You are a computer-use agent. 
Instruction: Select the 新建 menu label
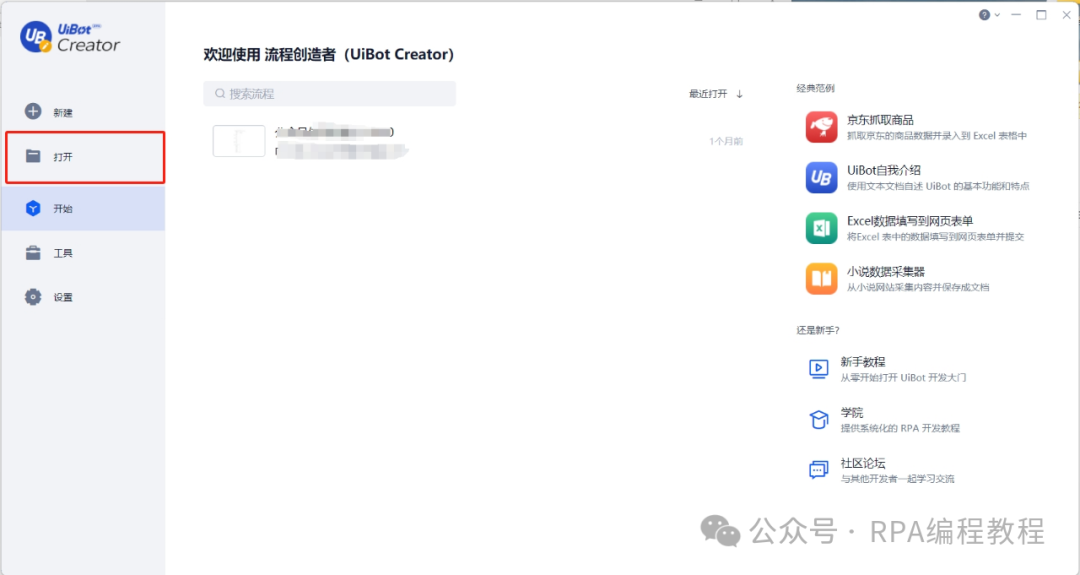63,112
